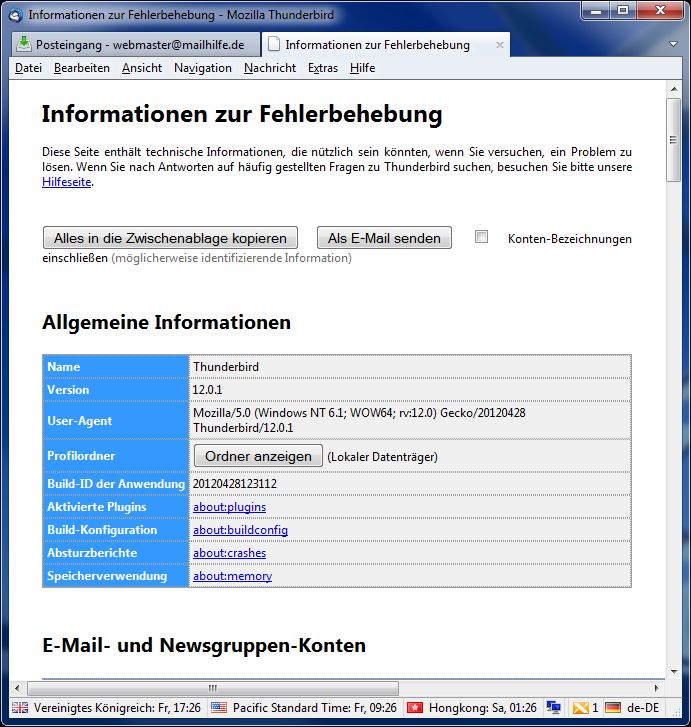This screenshot has width=691, height=727.
Task: Open the Bearbeiten menu
Action: coord(82,68)
